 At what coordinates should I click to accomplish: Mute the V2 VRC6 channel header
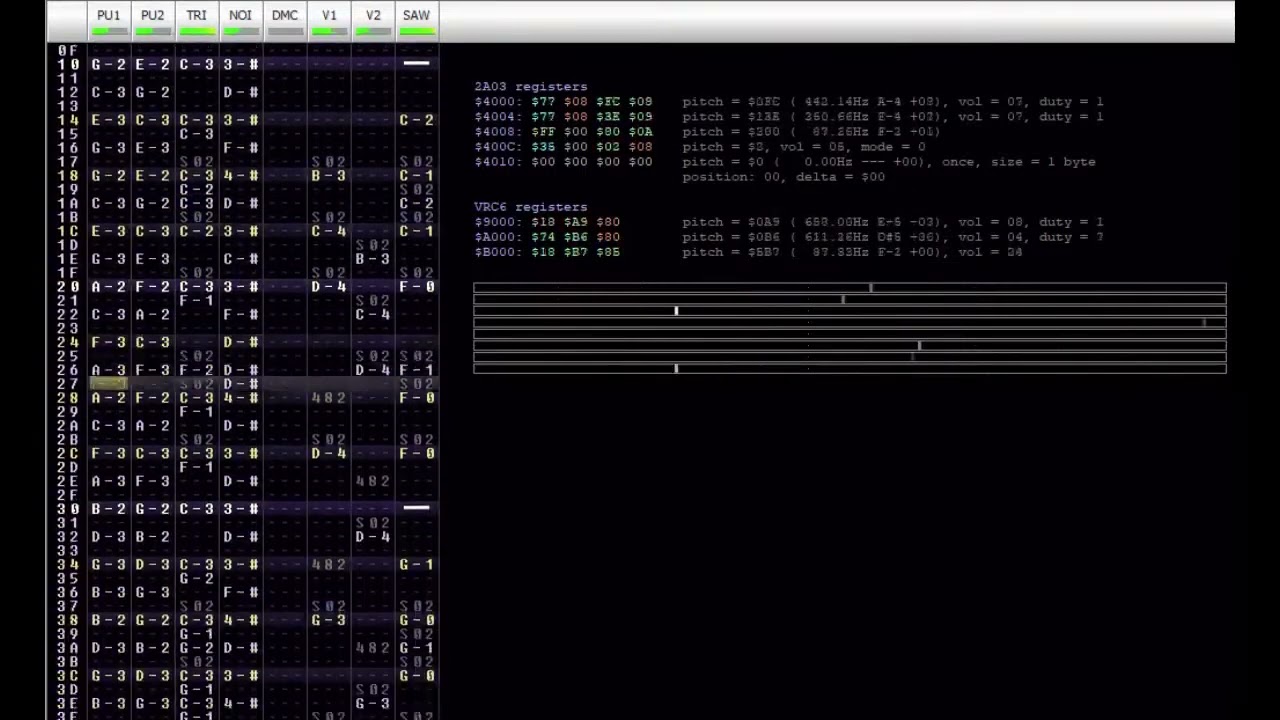point(373,20)
